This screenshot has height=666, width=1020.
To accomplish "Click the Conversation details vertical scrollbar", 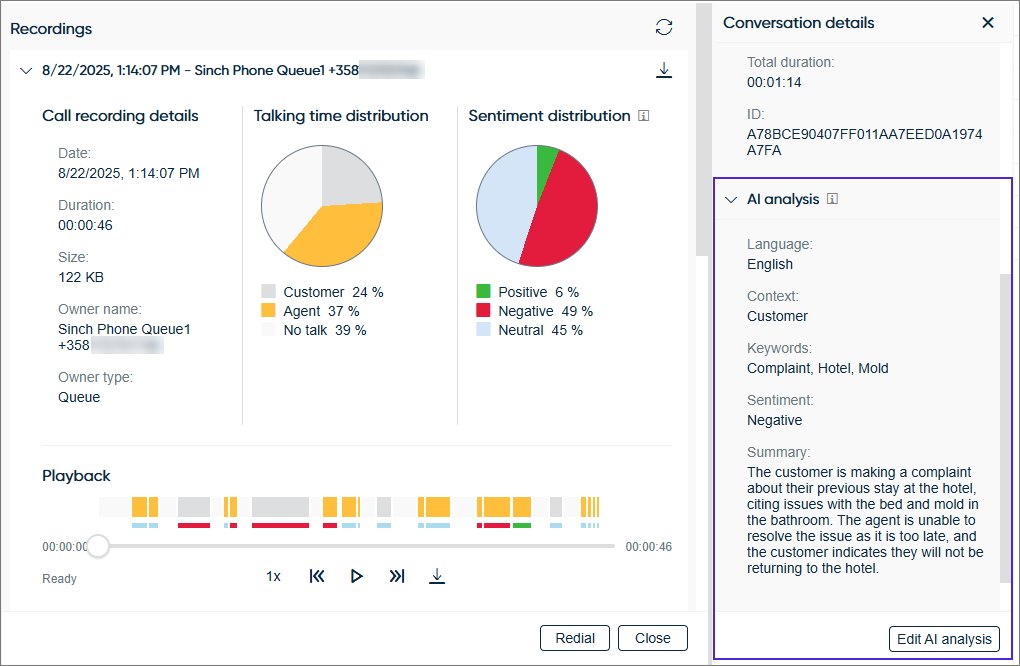I will (1004, 430).
